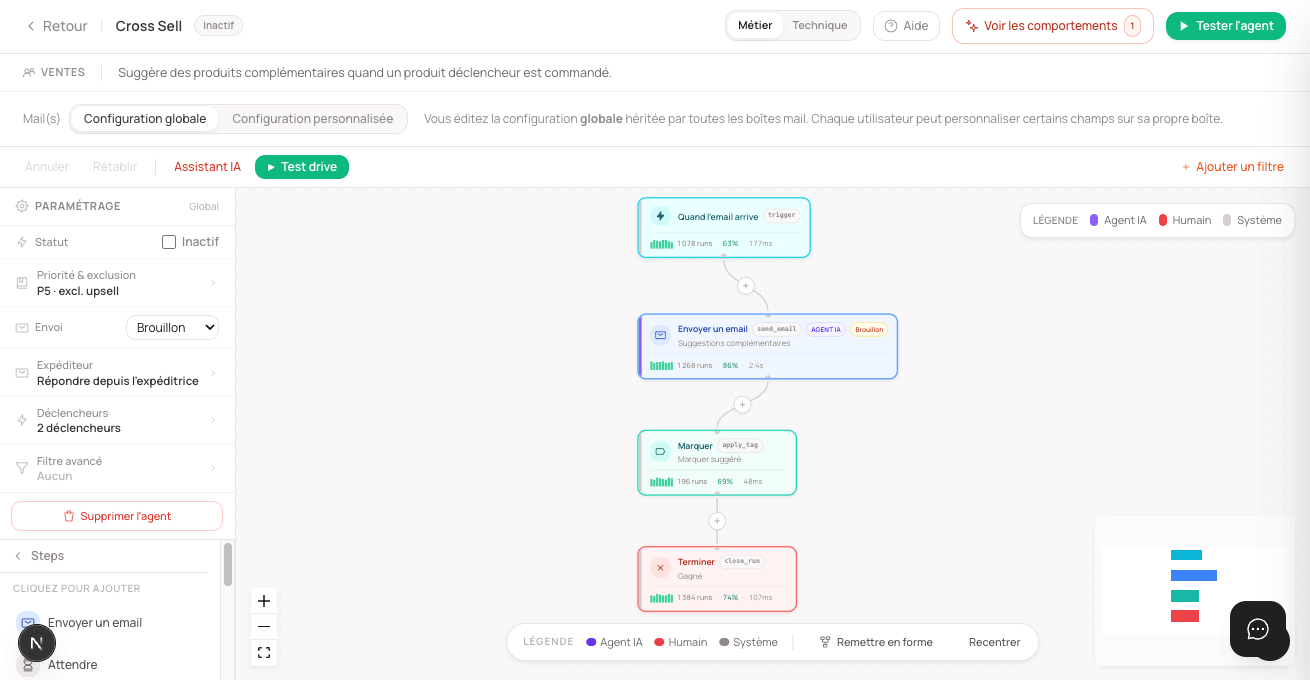Click the zoom in plus icon

tap(264, 601)
